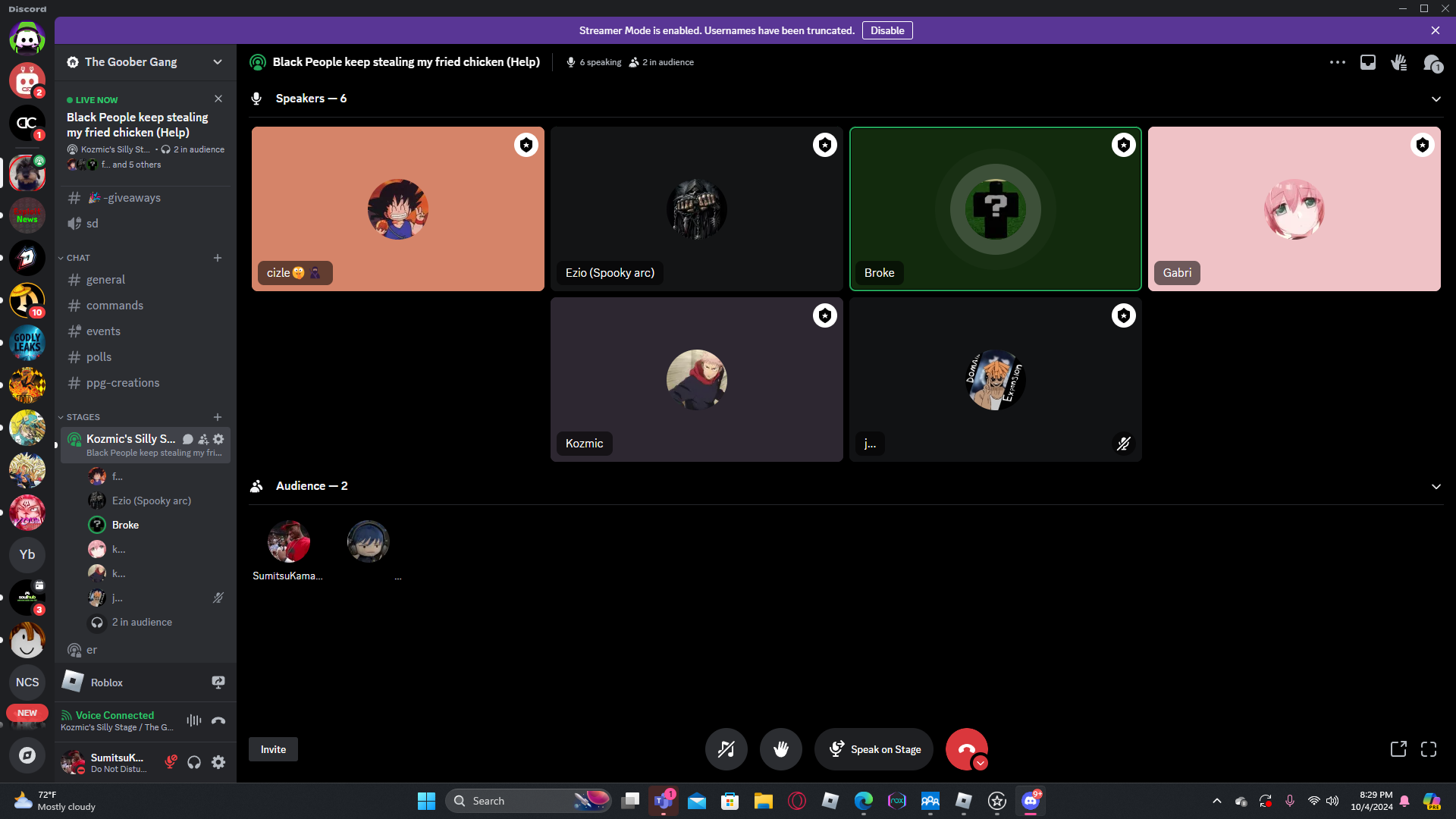
Task: Open channel settings gear for Kozmic's Silly Stage
Action: [218, 439]
